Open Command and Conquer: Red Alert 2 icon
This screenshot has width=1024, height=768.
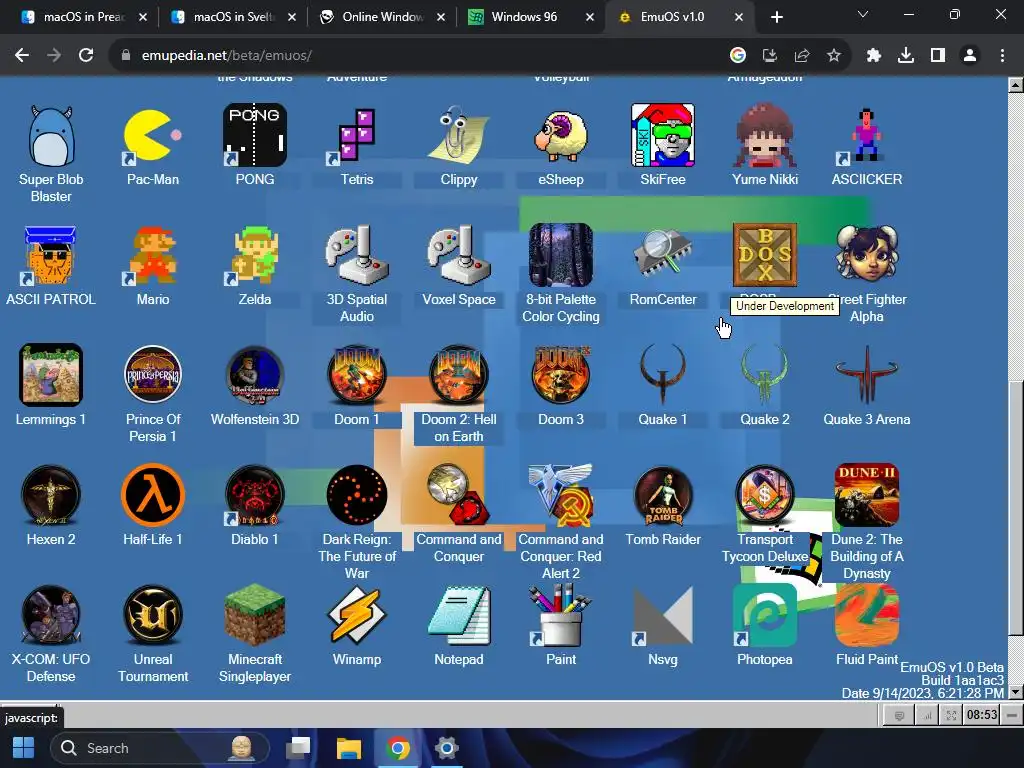560,496
